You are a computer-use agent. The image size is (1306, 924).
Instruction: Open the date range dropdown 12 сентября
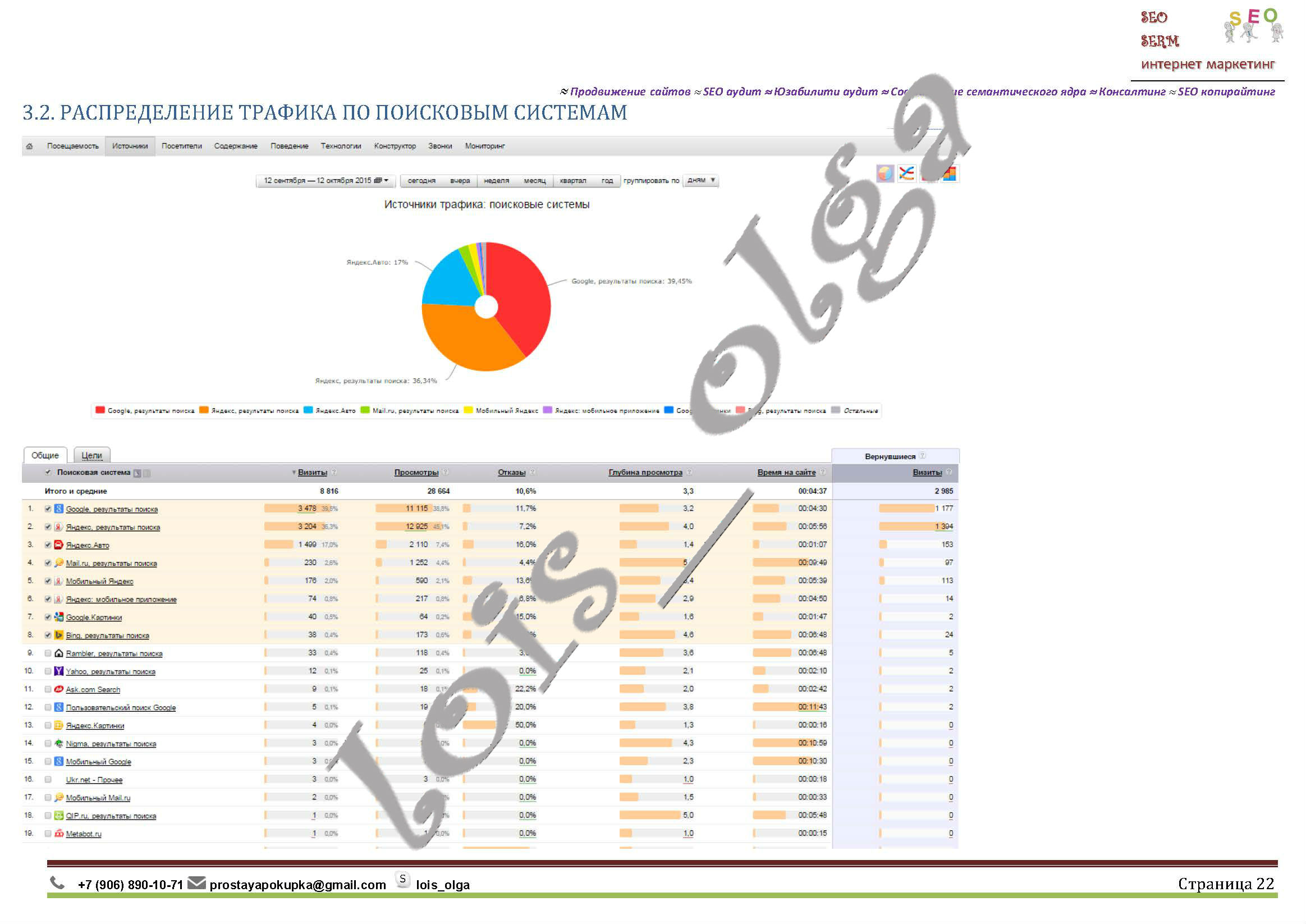point(326,180)
